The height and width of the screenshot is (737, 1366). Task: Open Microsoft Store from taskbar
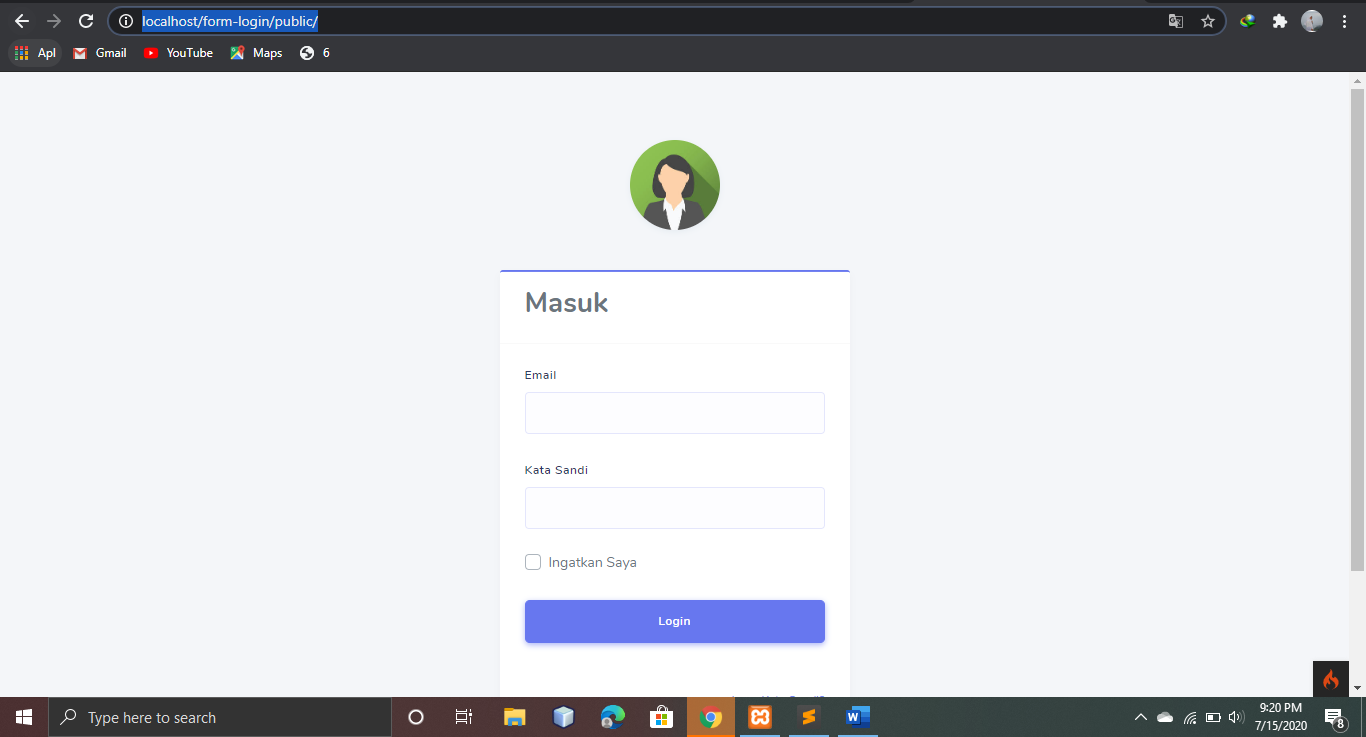click(x=661, y=717)
